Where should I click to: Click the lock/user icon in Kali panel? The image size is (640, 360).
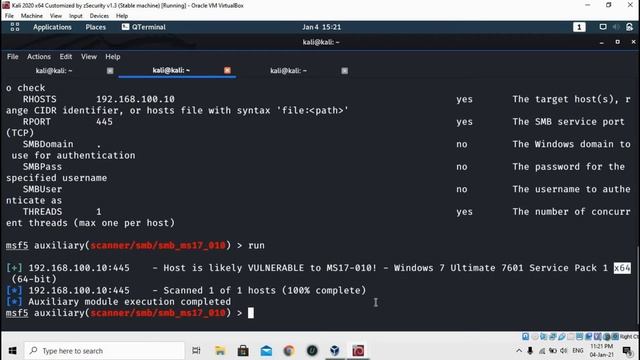tap(629, 27)
